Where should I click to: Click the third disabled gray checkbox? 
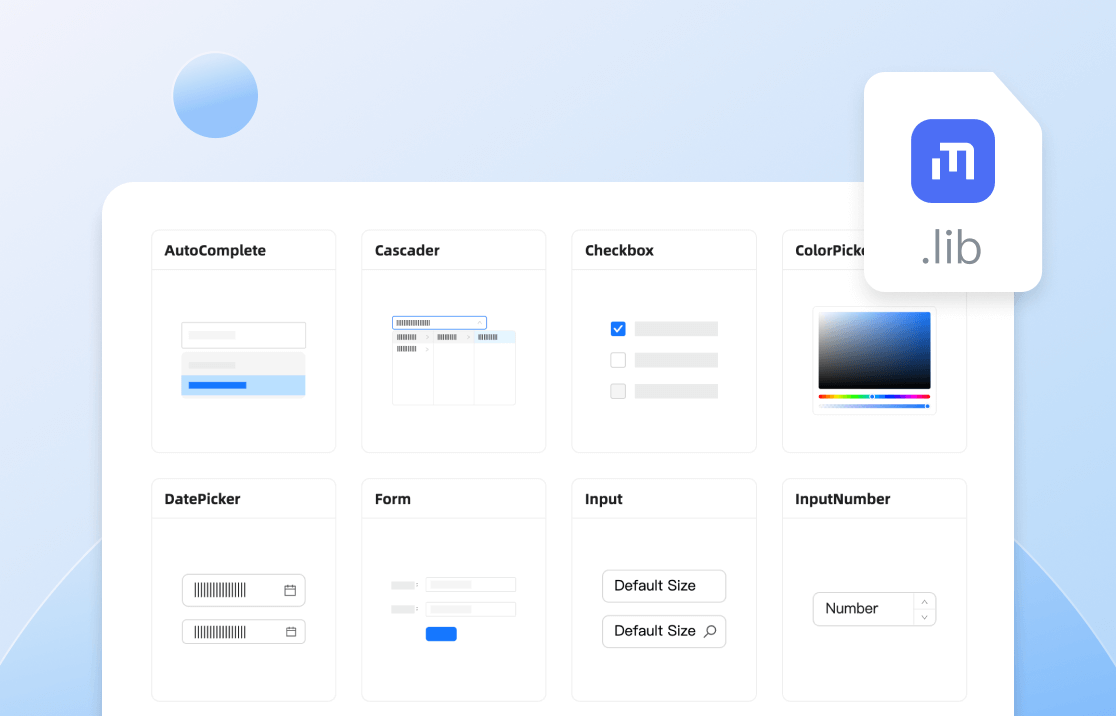point(618,391)
